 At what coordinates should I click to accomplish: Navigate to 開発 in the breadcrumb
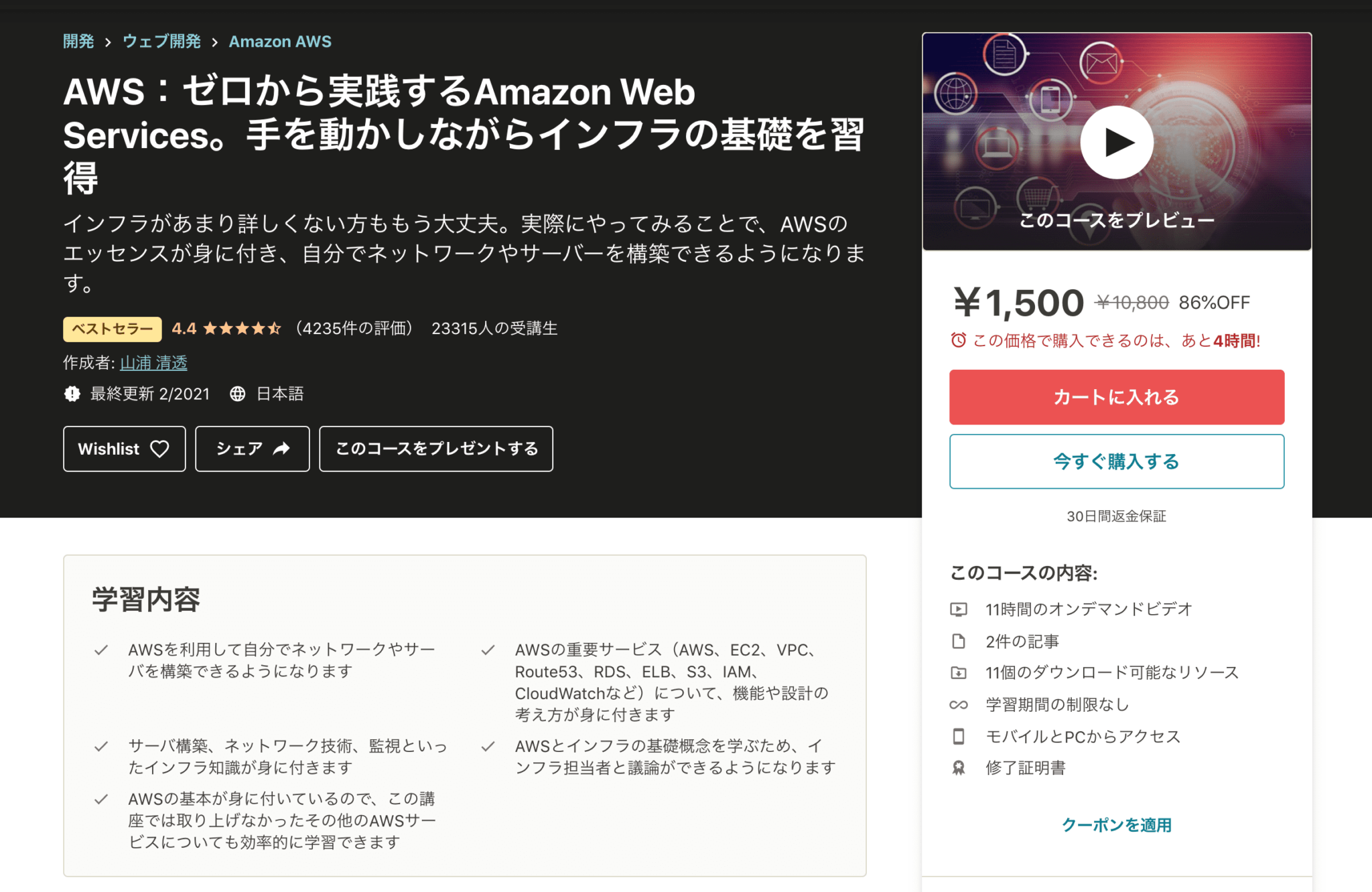(78, 41)
